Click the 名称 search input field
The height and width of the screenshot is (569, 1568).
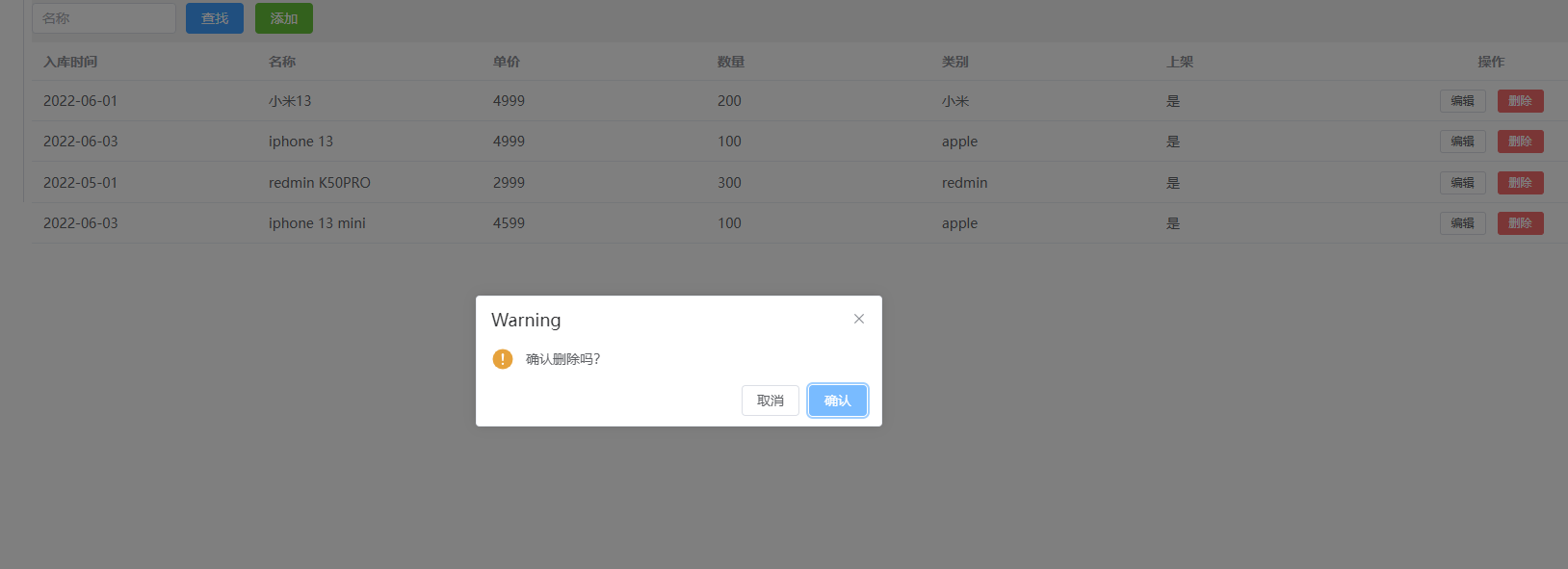103,17
